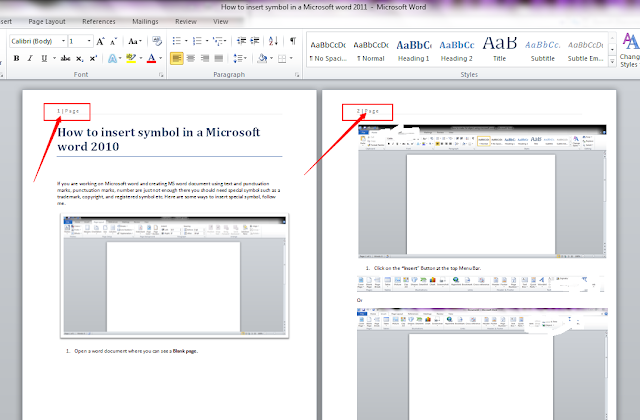
Task: Toggle Underline formatting
Action: [44, 58]
